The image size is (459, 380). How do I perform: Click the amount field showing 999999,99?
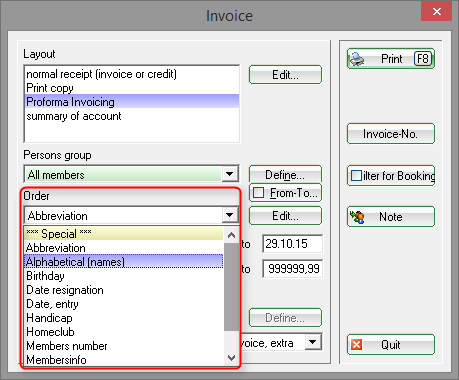point(293,269)
